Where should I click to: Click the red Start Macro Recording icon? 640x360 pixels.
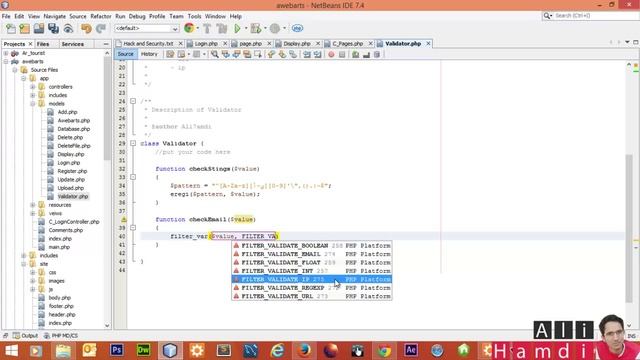[x=331, y=54]
